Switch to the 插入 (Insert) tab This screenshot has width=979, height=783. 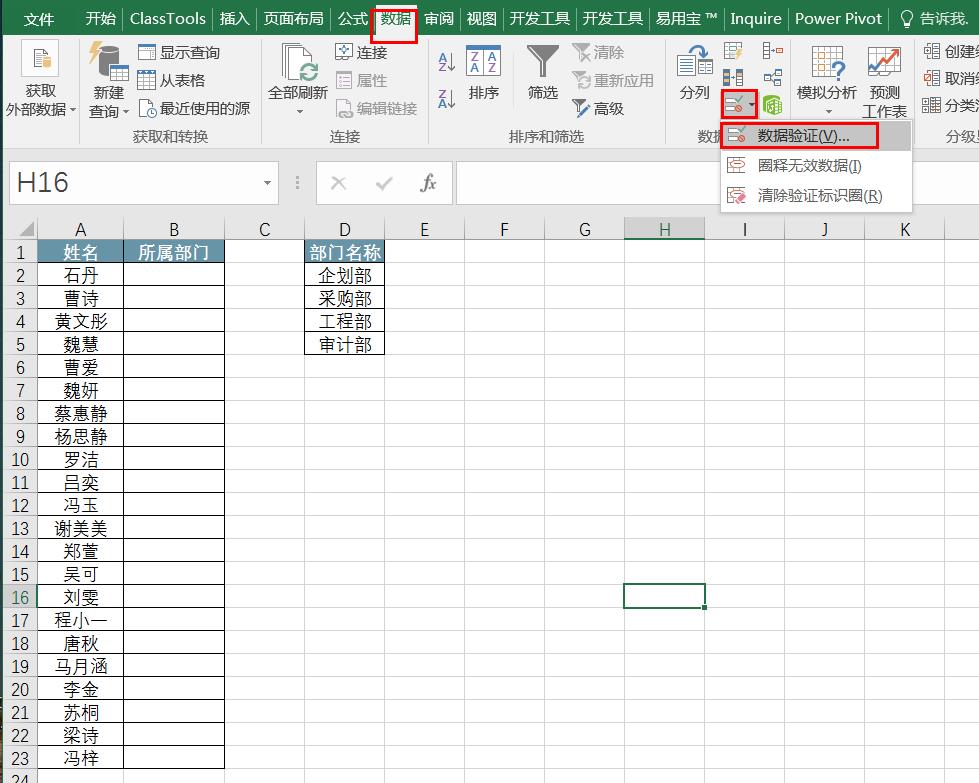coord(235,19)
